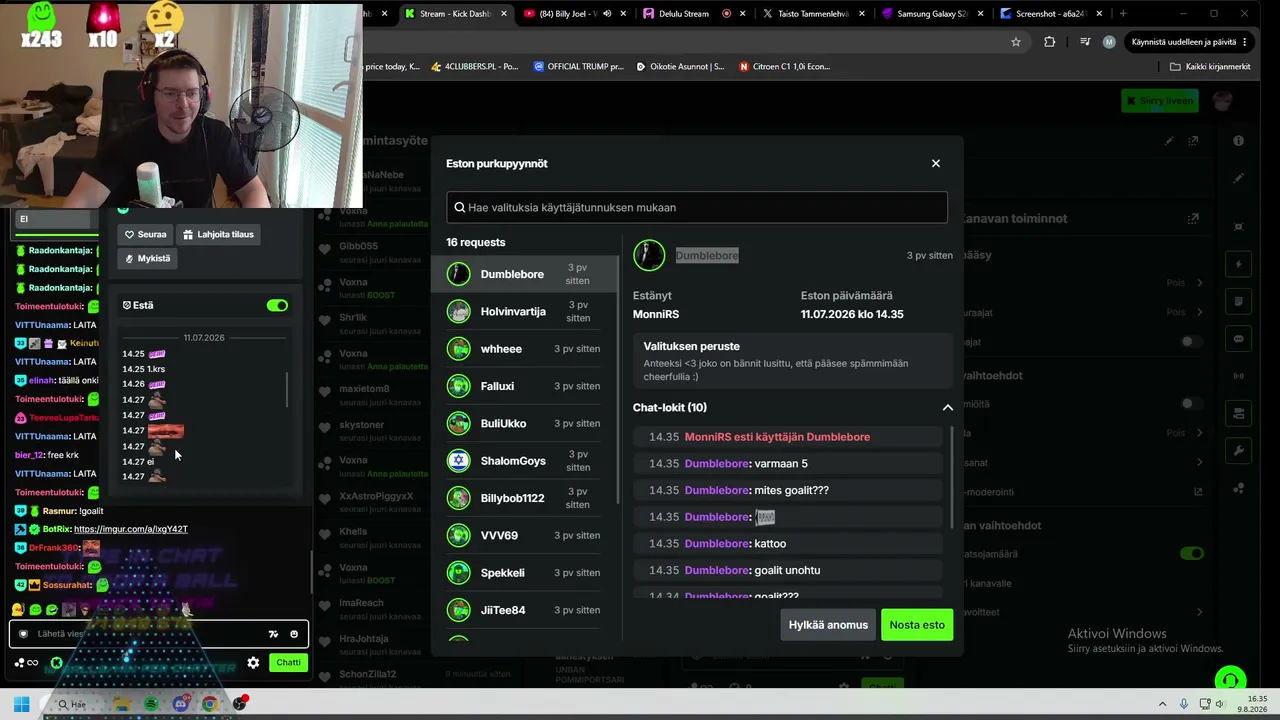Open ShalomGoys unban request
The height and width of the screenshot is (720, 1280).
[x=525, y=461]
